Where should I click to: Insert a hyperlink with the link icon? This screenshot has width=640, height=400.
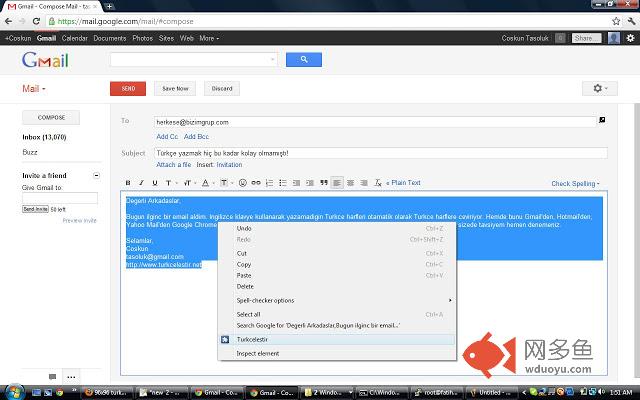pos(256,183)
